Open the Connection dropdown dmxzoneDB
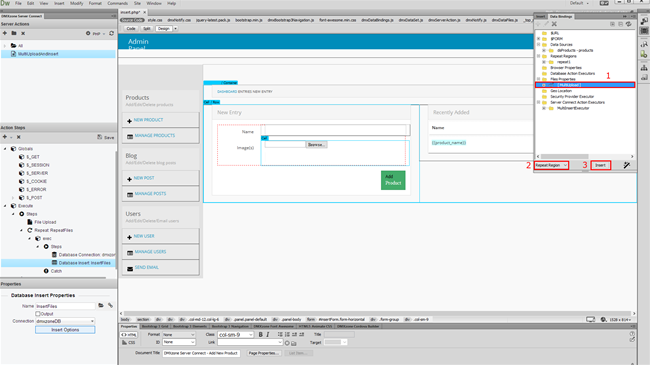650x365 pixels. pyautogui.click(x=65, y=321)
